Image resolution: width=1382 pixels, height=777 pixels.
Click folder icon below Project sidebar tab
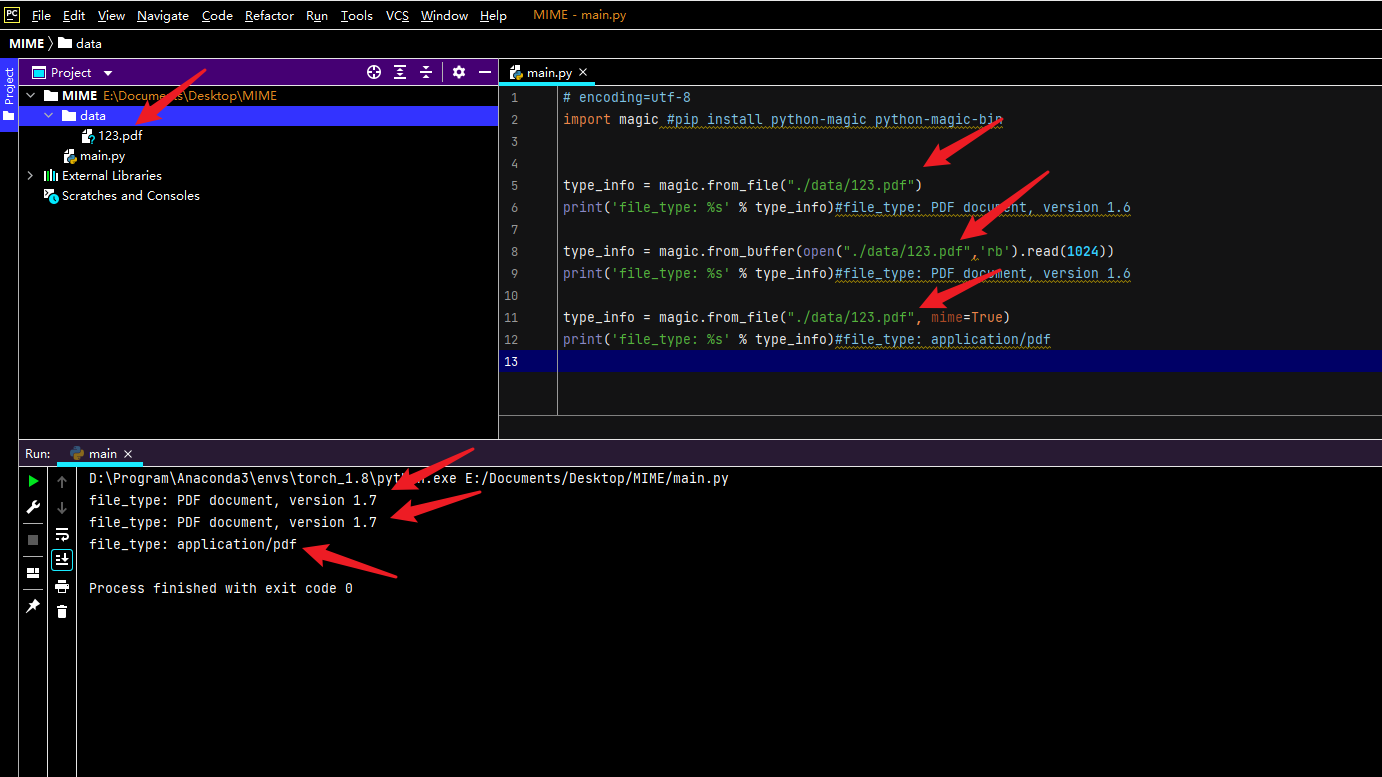click(x=9, y=116)
